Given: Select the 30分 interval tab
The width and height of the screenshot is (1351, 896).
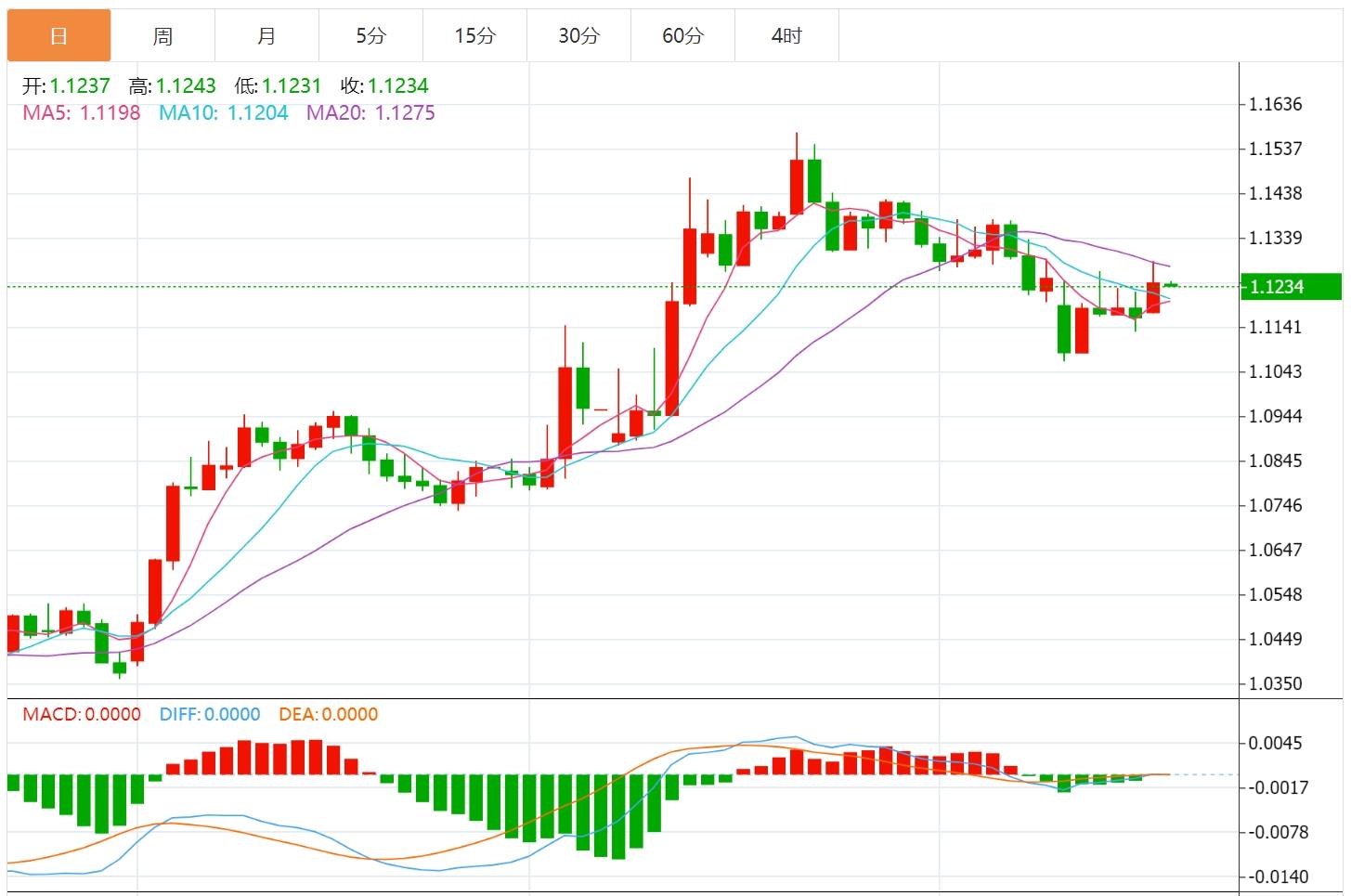Looking at the screenshot, I should pyautogui.click(x=578, y=36).
